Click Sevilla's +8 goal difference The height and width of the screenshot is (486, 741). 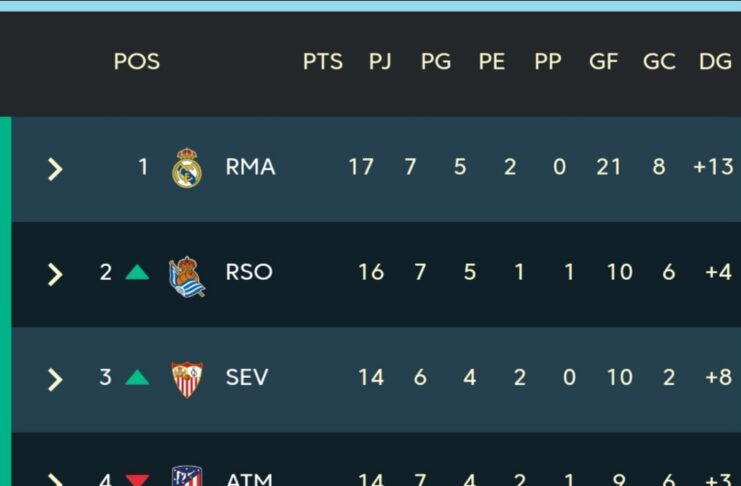[x=718, y=378]
